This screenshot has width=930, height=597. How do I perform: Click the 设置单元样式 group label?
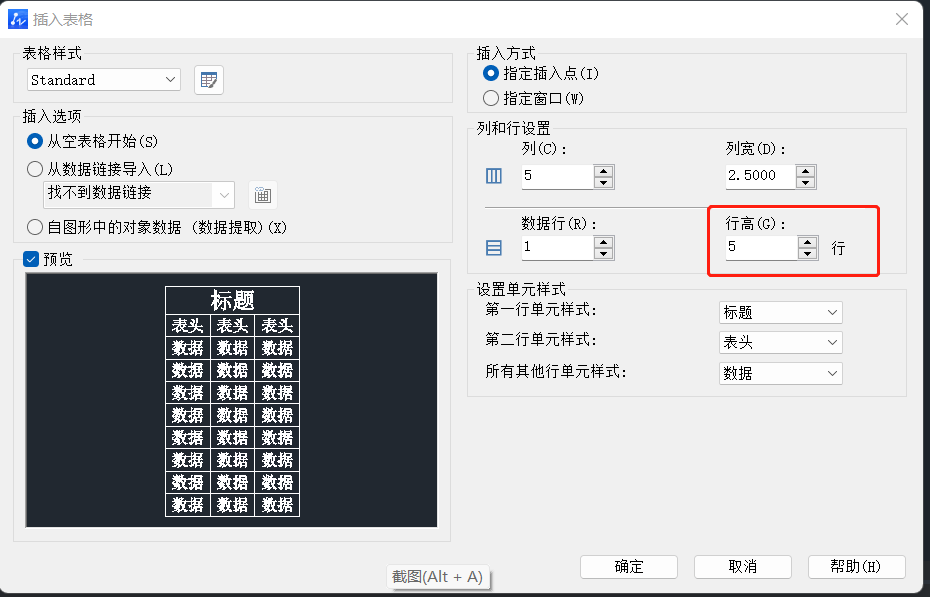(521, 289)
